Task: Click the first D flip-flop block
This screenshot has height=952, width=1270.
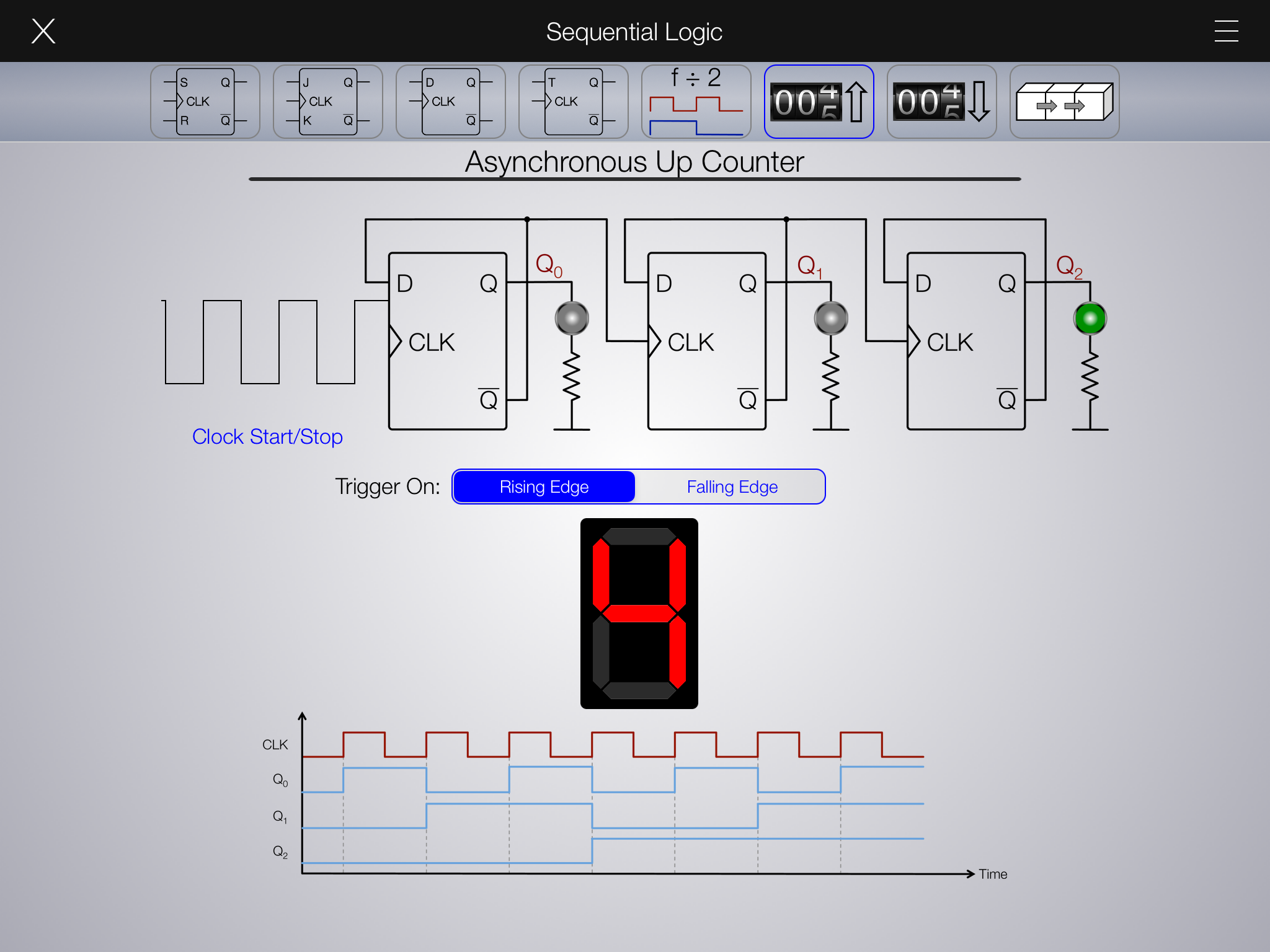Action: point(448,341)
